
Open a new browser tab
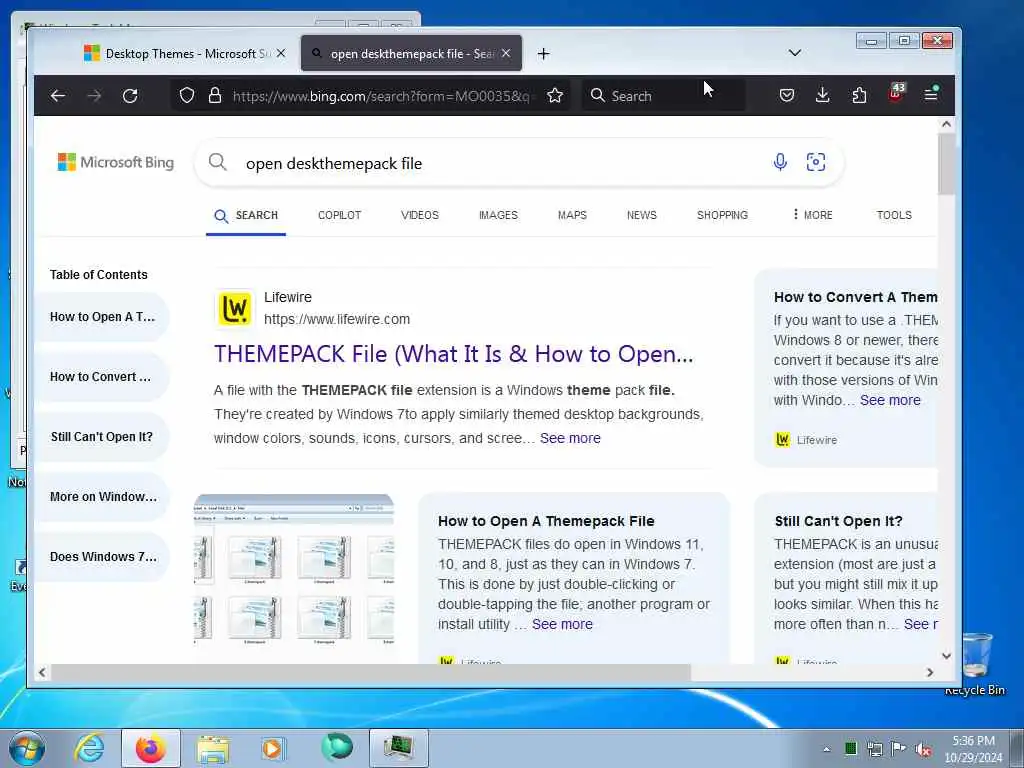543,54
